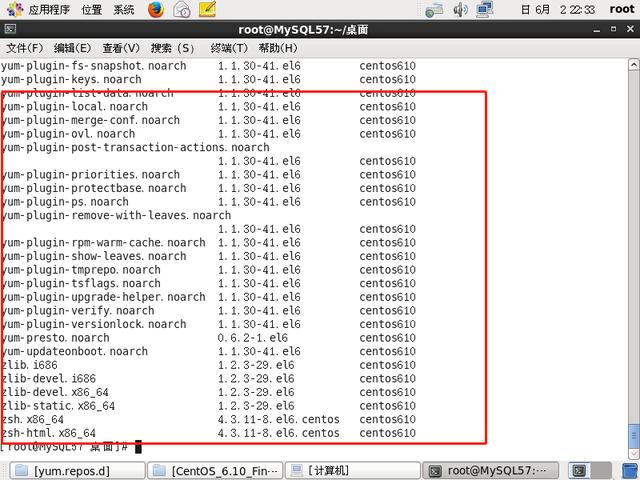Click the removable drive tray icon
The width and height of the screenshot is (640, 480).
pos(434,10)
